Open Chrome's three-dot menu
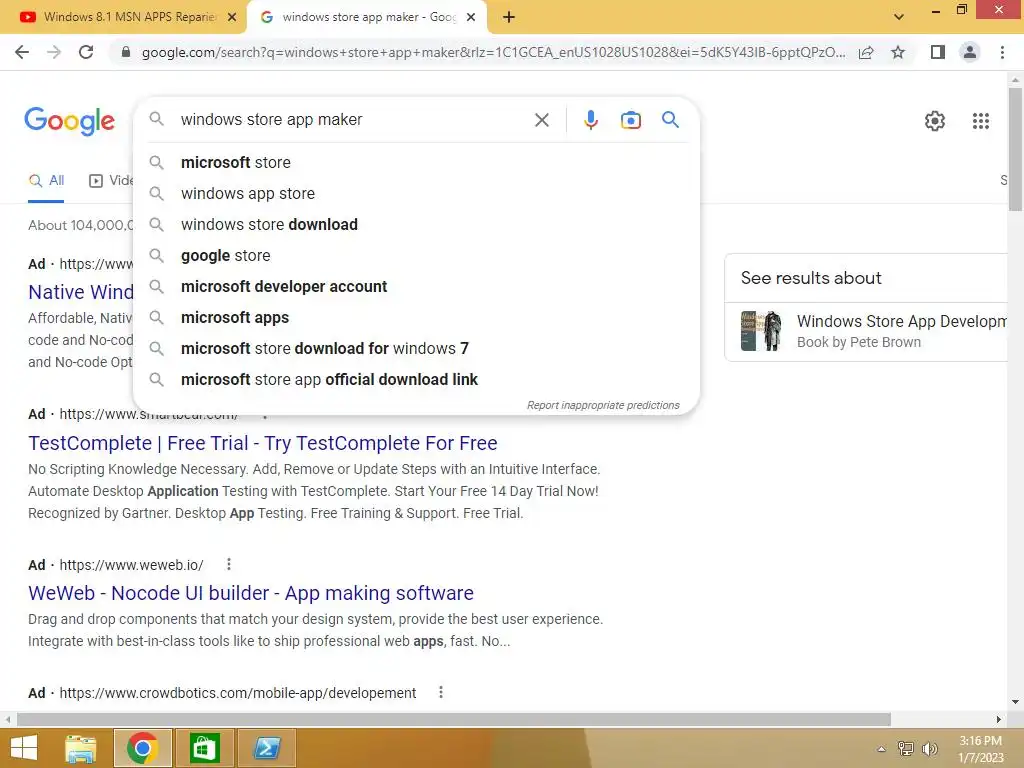 click(x=1002, y=52)
